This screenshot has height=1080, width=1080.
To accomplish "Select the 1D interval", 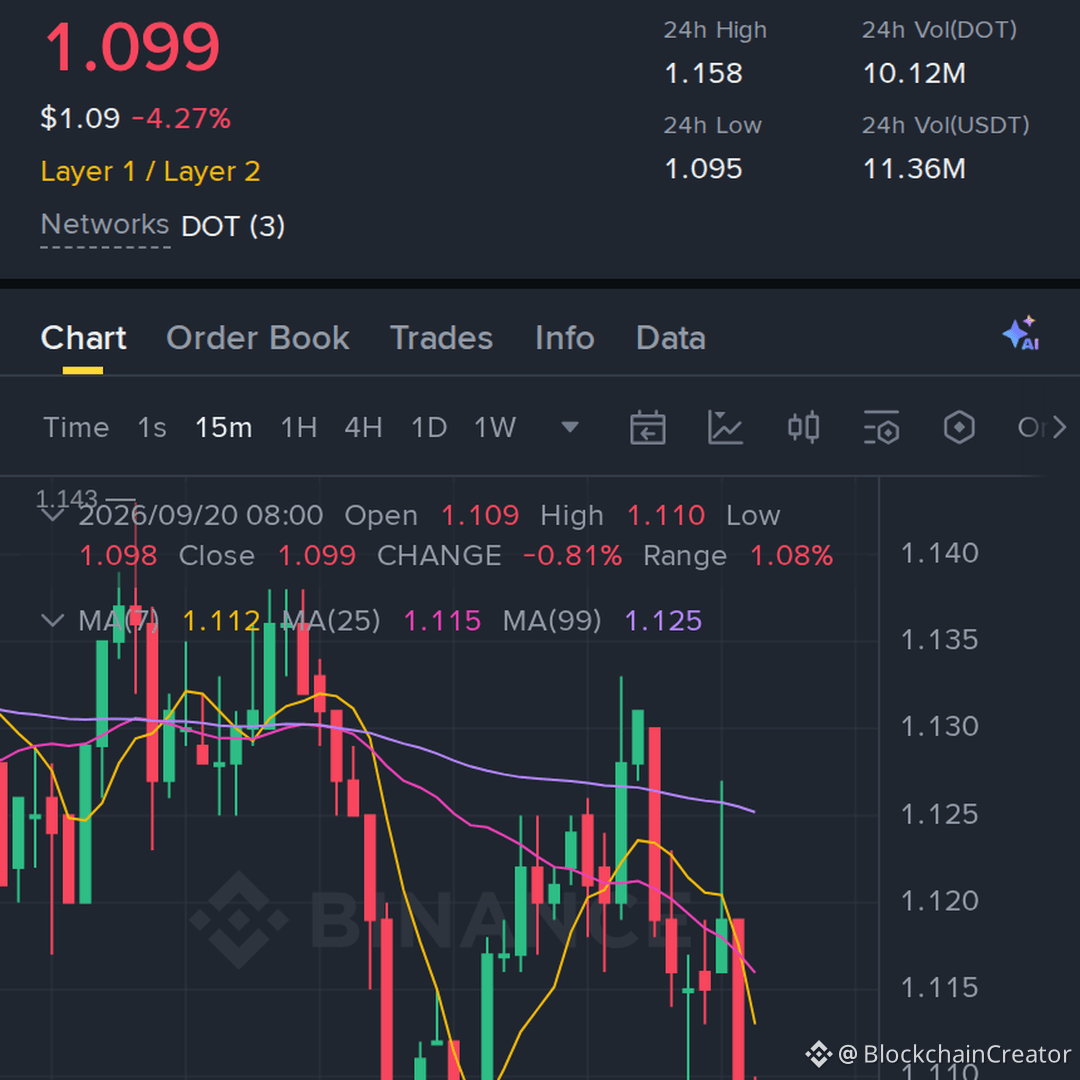I will [429, 428].
